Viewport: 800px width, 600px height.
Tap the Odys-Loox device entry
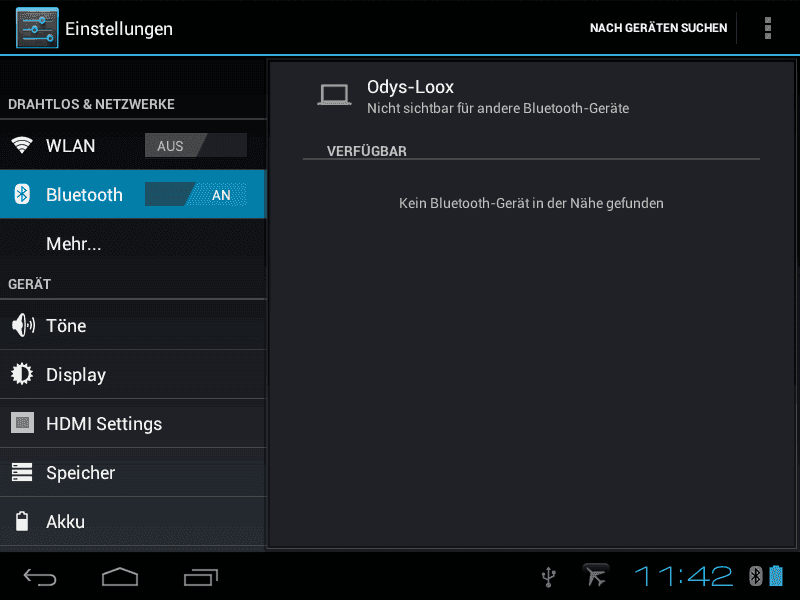pos(531,96)
